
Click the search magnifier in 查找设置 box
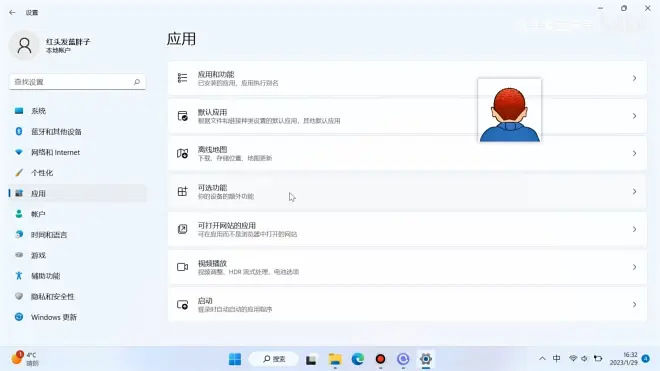coord(137,82)
